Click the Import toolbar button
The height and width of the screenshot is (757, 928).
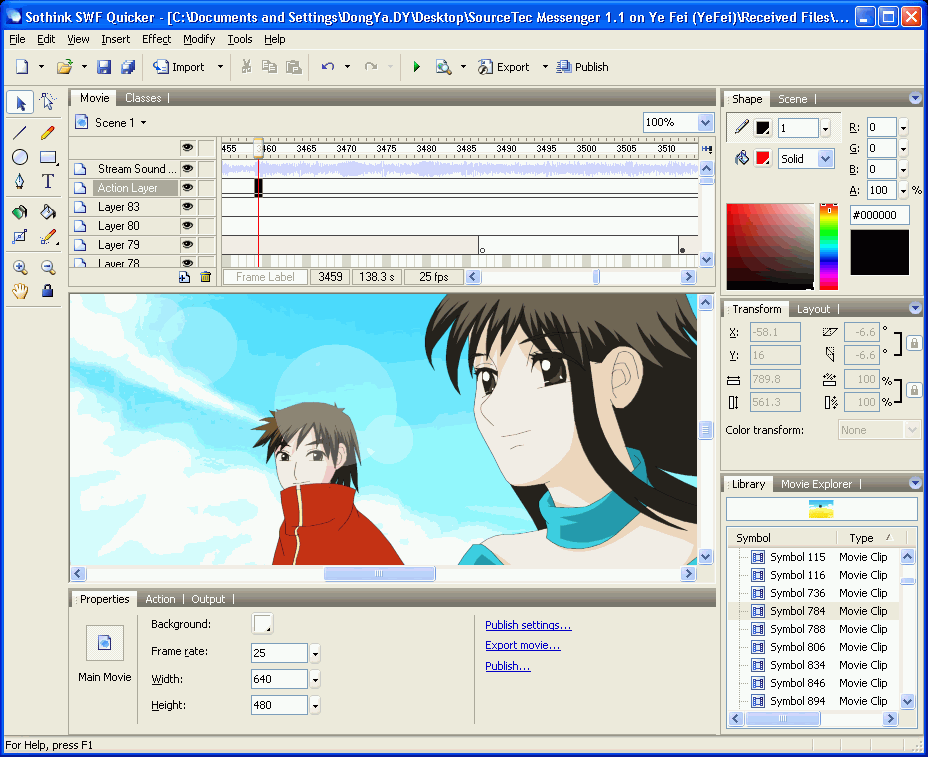tap(179, 67)
